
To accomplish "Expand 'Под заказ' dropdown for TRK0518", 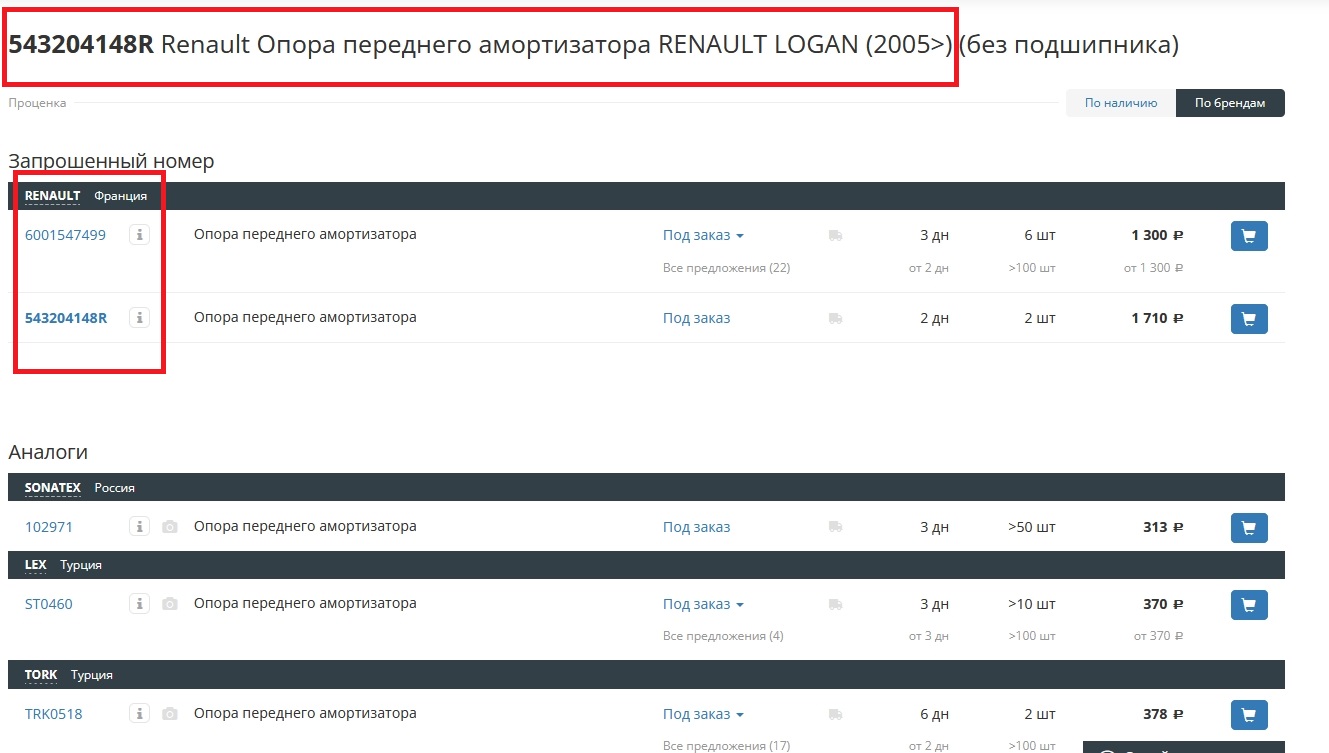I will [703, 714].
